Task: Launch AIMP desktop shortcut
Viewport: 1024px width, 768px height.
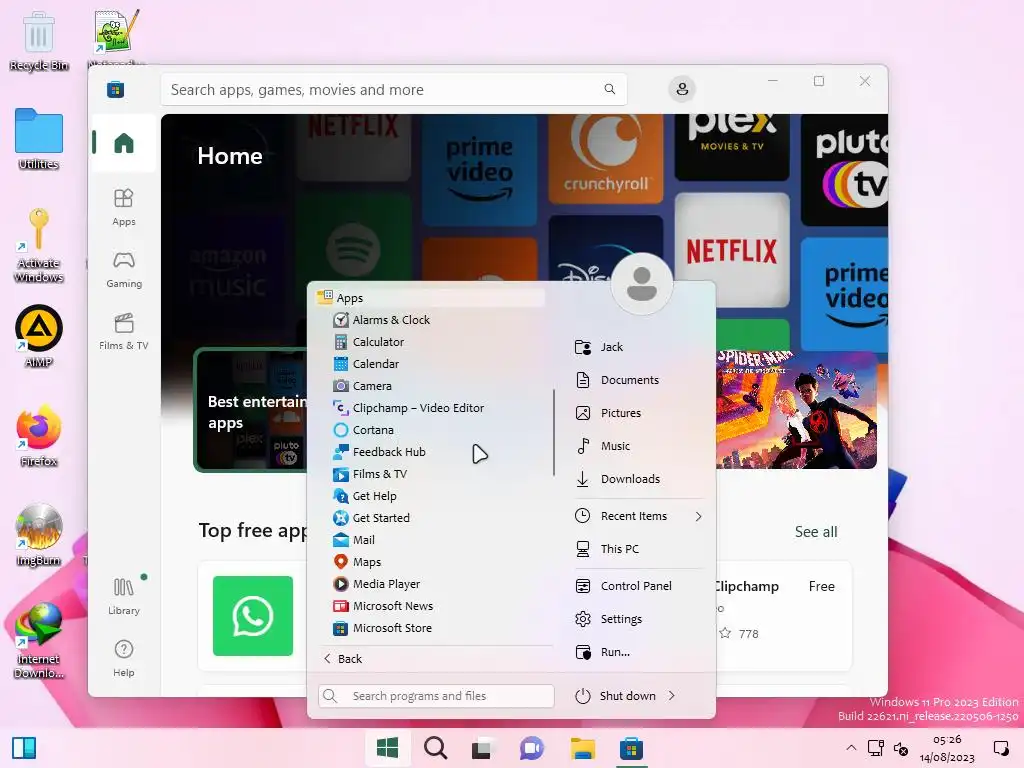Action: coord(39,336)
